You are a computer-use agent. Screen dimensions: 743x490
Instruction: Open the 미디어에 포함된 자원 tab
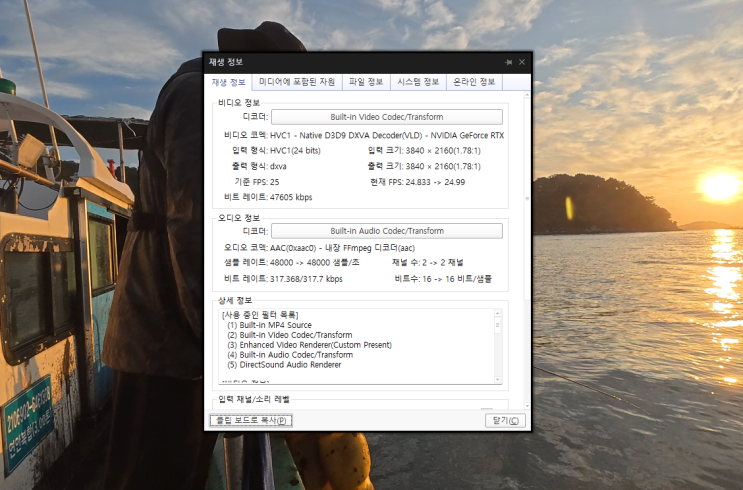click(x=297, y=82)
